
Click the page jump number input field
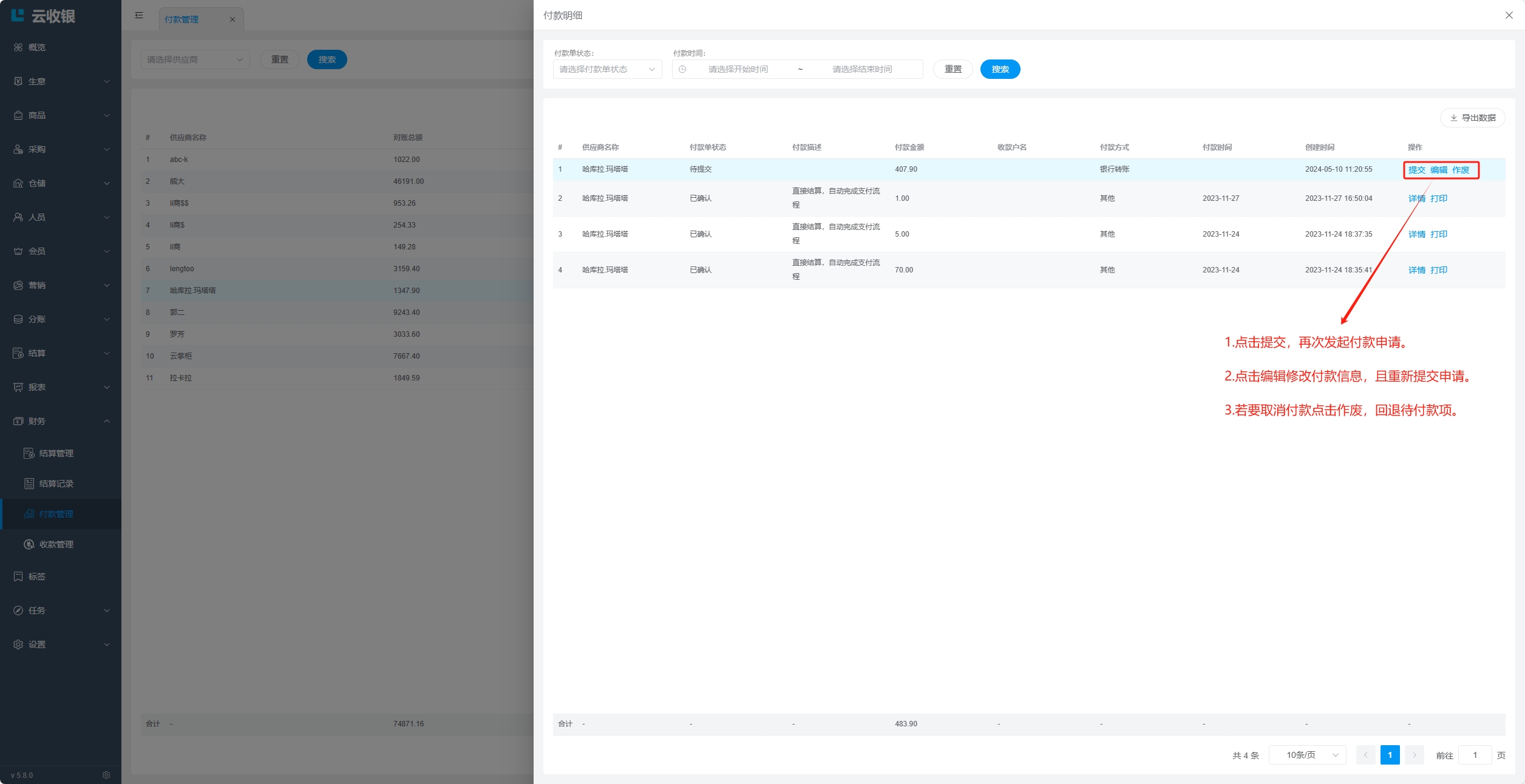click(1474, 755)
